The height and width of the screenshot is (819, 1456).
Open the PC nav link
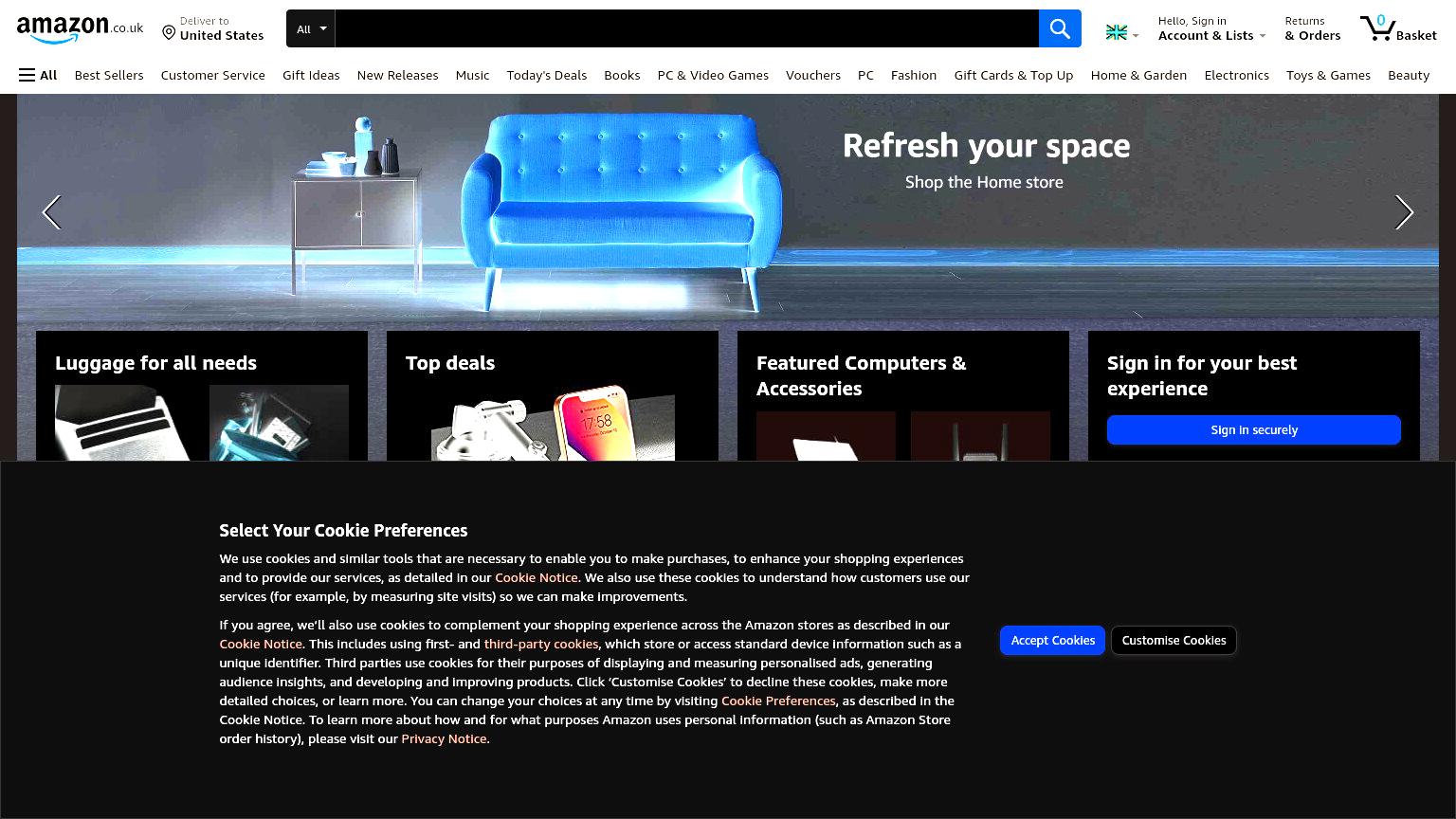[x=865, y=75]
